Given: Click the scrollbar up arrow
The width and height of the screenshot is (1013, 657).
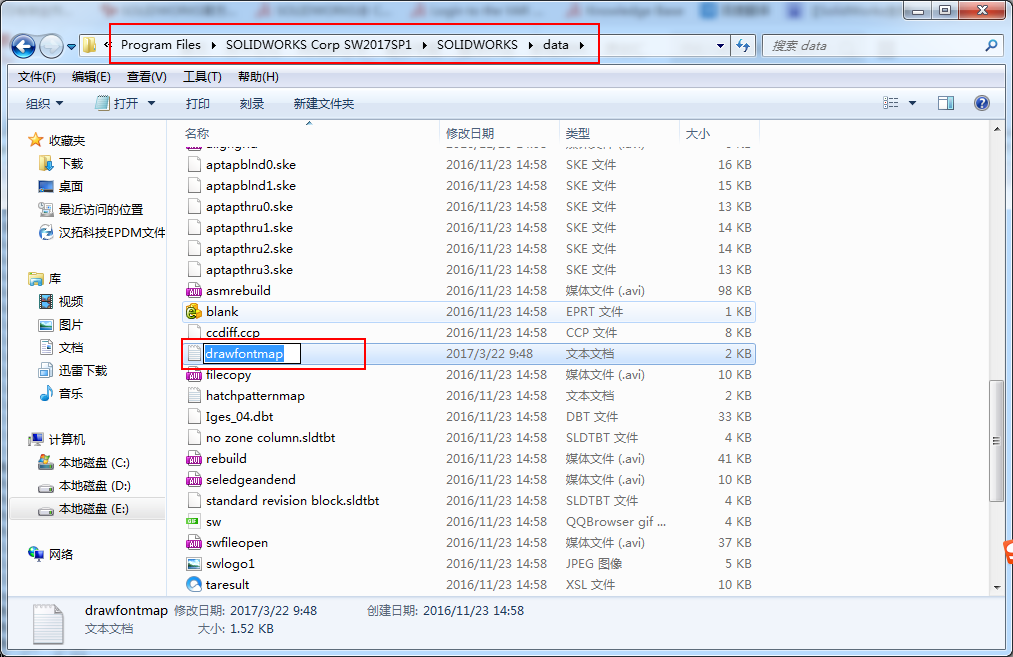Looking at the screenshot, I should coord(996,130).
